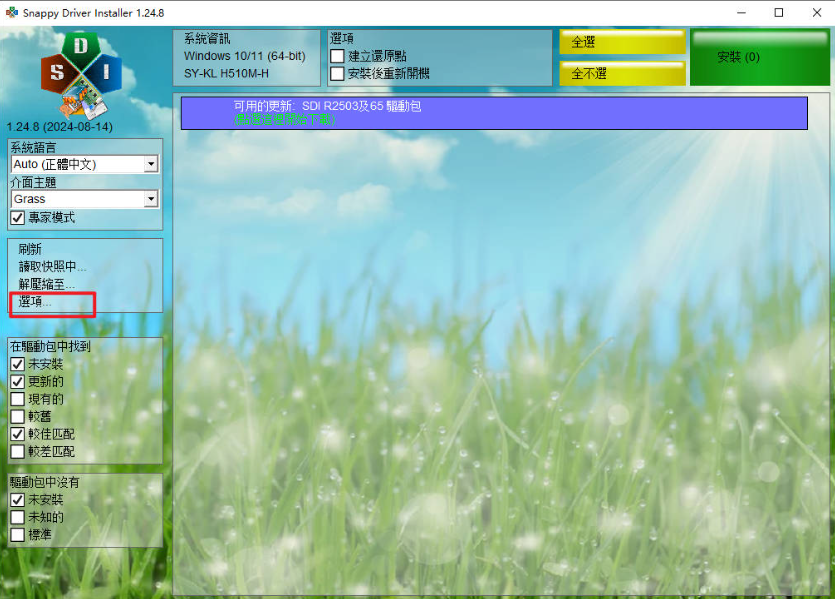The image size is (835, 599).
Task: Maximize the Snappy Driver Installer window
Action: 778,12
